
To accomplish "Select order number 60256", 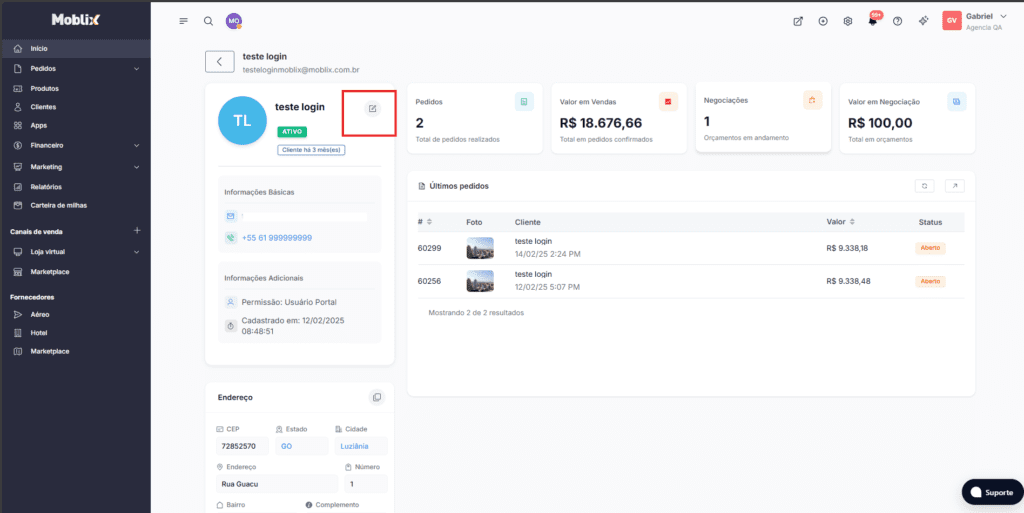I will (430, 281).
